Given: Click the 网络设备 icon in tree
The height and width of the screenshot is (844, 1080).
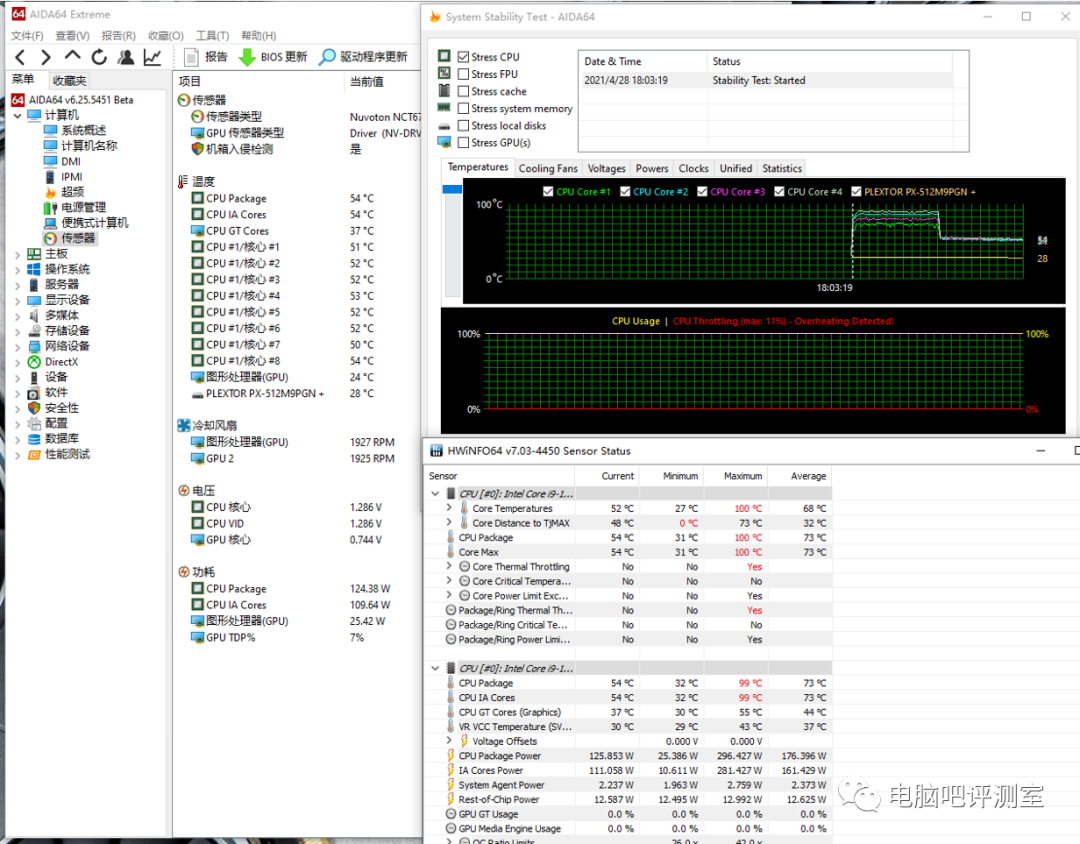Looking at the screenshot, I should 34,347.
